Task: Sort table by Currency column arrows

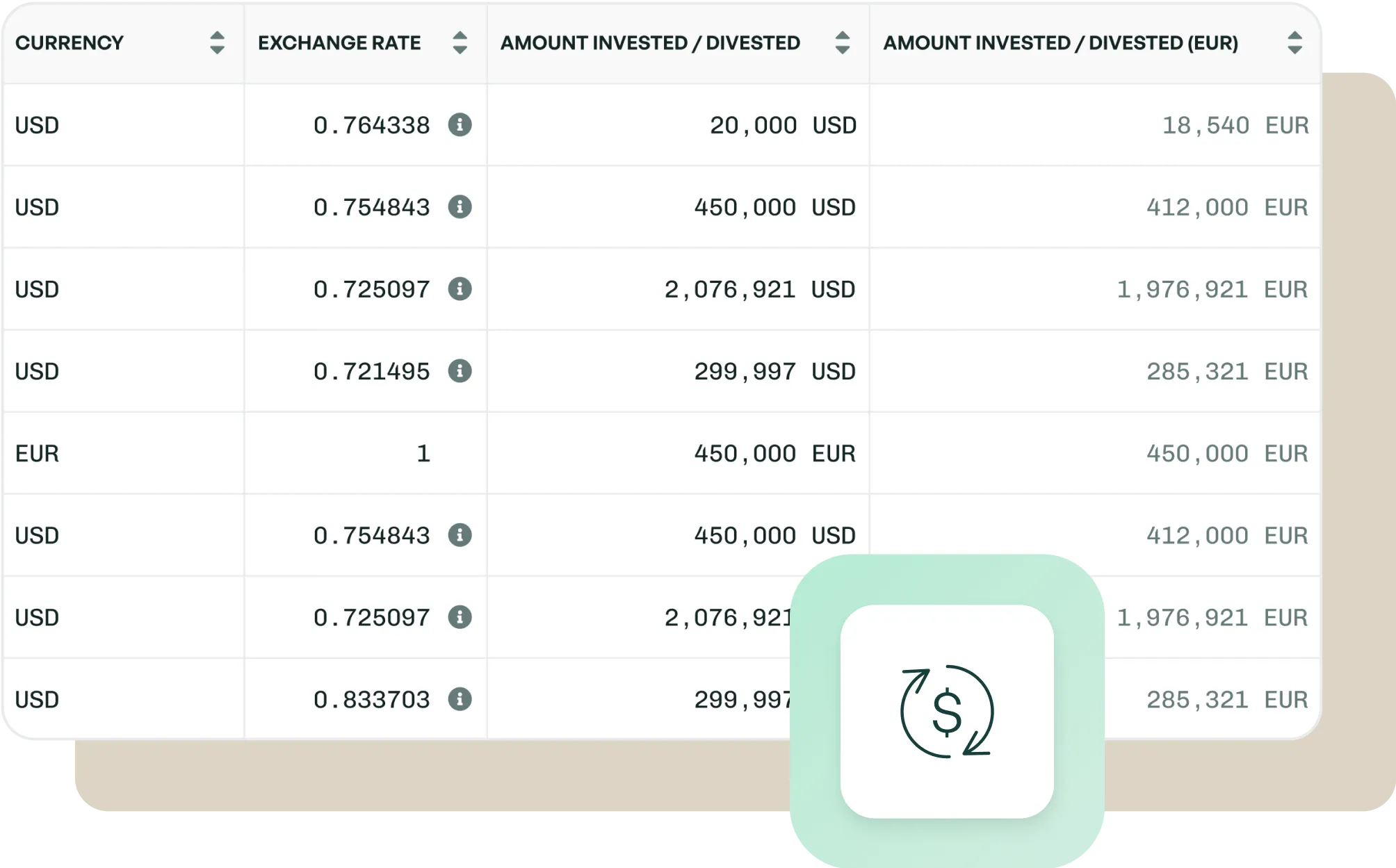Action: point(217,43)
